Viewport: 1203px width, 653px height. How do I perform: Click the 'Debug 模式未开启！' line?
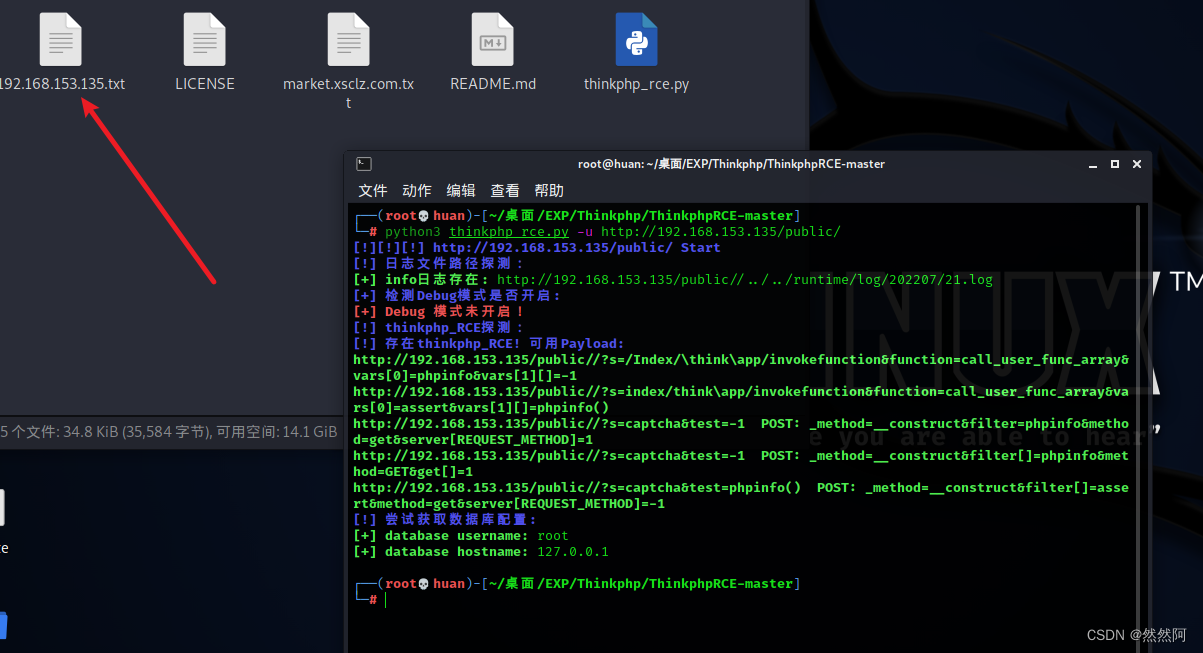click(439, 312)
